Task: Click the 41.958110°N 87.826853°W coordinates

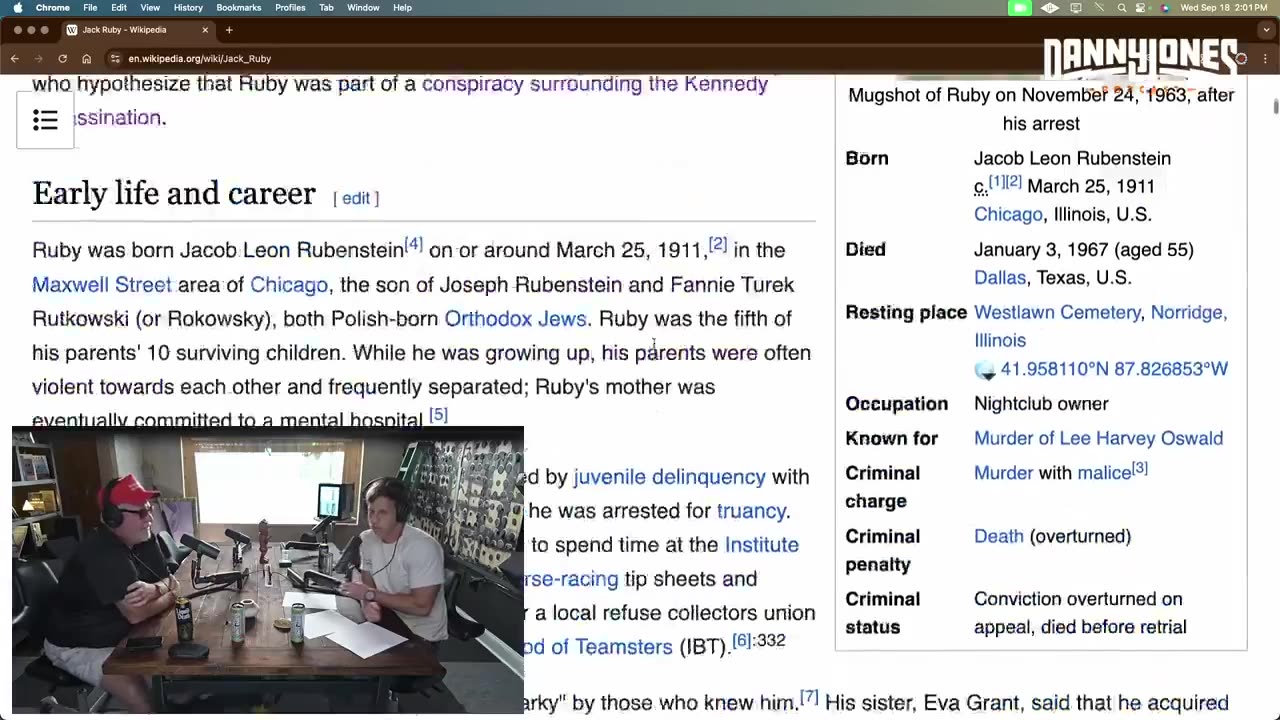Action: click(1114, 369)
